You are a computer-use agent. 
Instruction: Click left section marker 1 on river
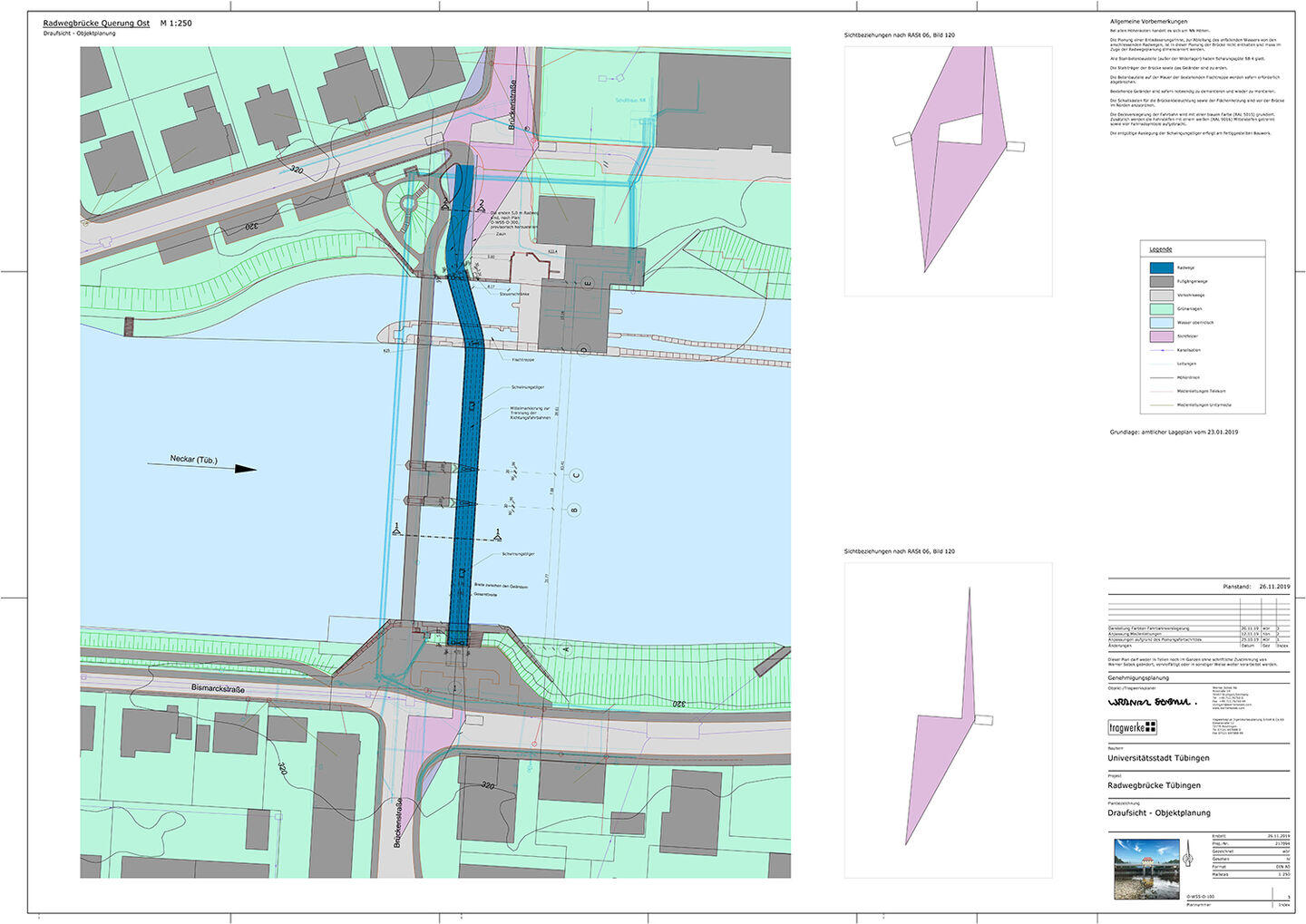tap(396, 529)
